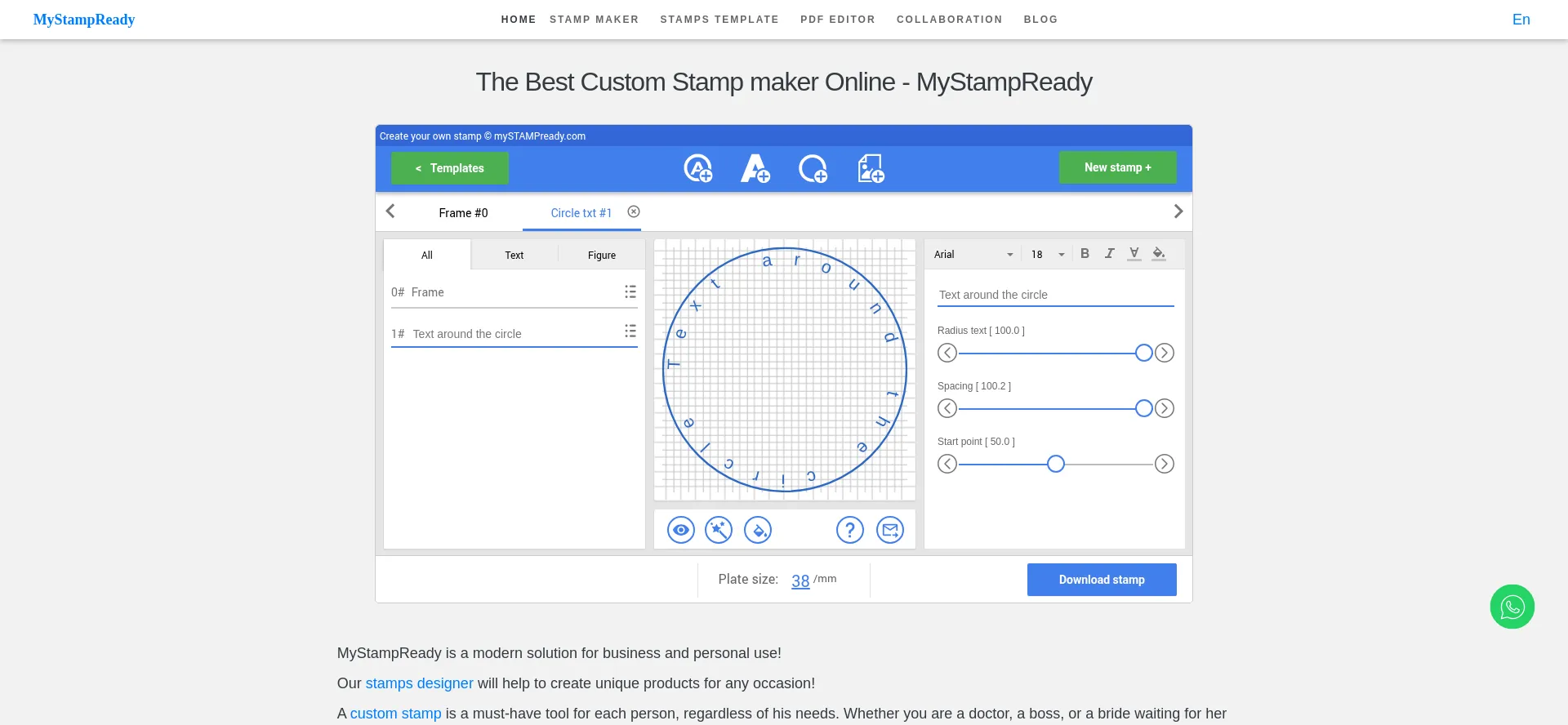1568x725 pixels.
Task: Switch to the Frame #0 tab
Action: [463, 213]
